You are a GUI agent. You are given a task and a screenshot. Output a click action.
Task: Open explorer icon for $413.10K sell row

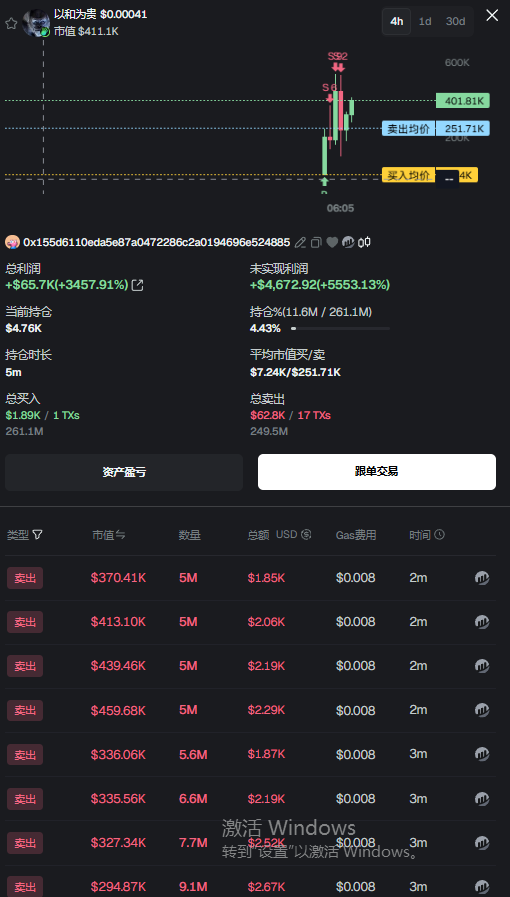tap(482, 622)
